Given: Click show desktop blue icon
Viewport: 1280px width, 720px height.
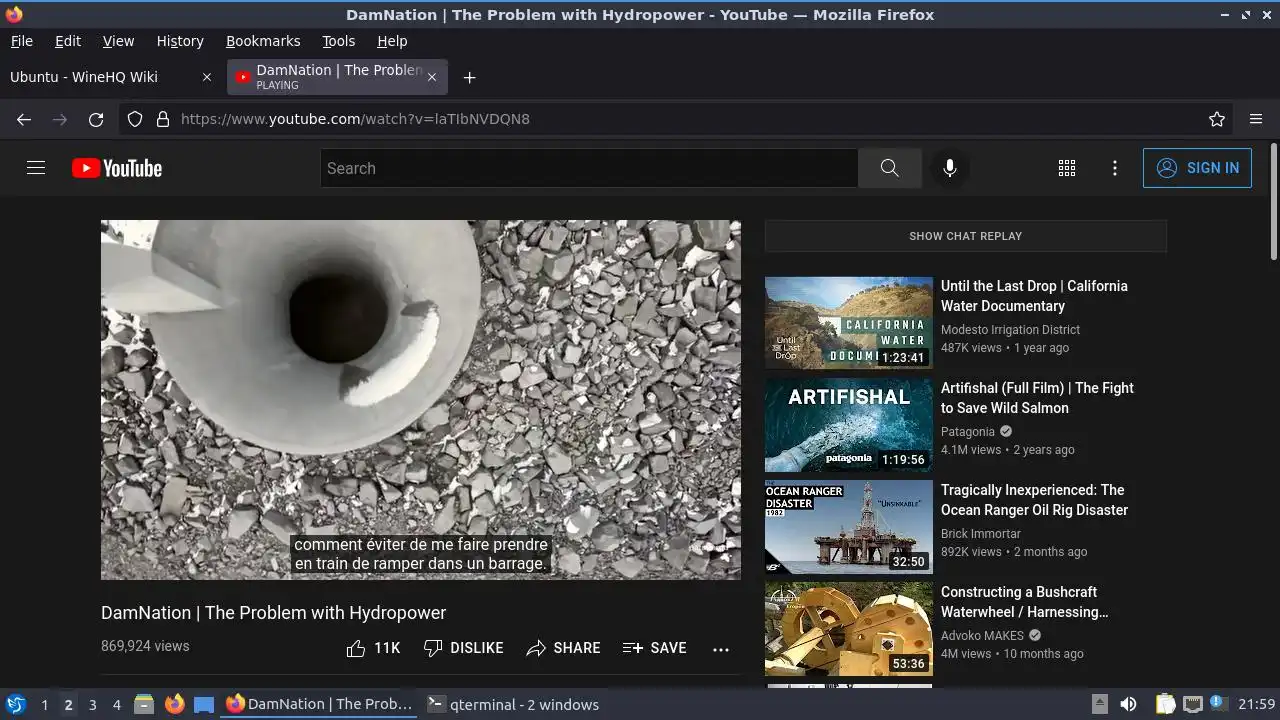Looking at the screenshot, I should click(204, 704).
